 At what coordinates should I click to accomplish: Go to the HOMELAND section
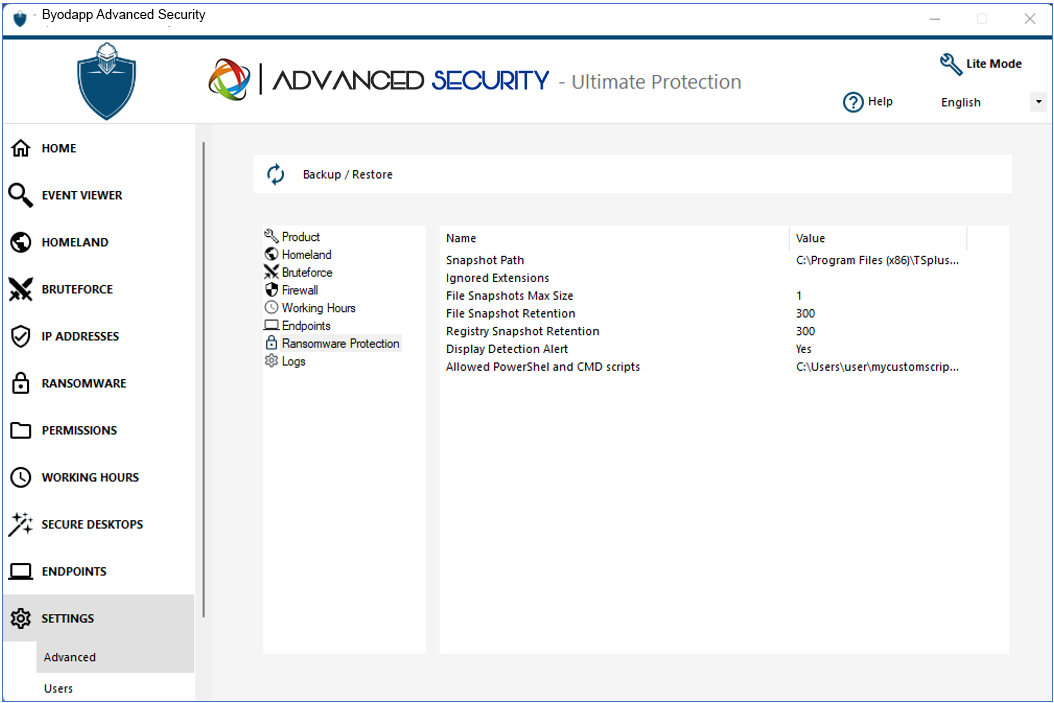[x=75, y=242]
